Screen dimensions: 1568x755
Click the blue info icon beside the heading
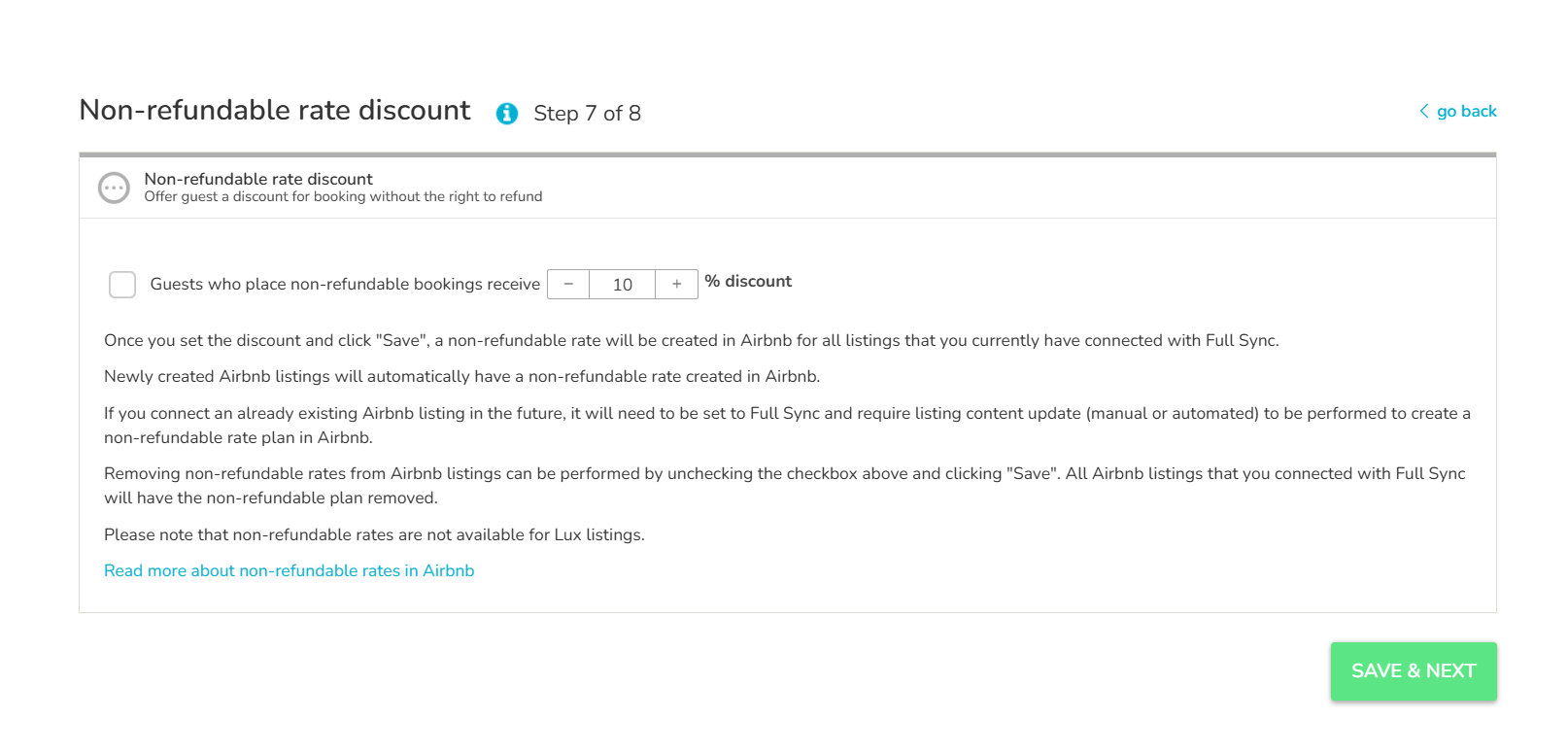click(x=507, y=114)
